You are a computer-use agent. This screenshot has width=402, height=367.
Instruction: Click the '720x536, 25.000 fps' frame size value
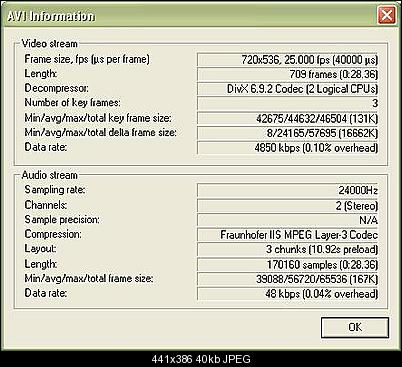pos(287,60)
